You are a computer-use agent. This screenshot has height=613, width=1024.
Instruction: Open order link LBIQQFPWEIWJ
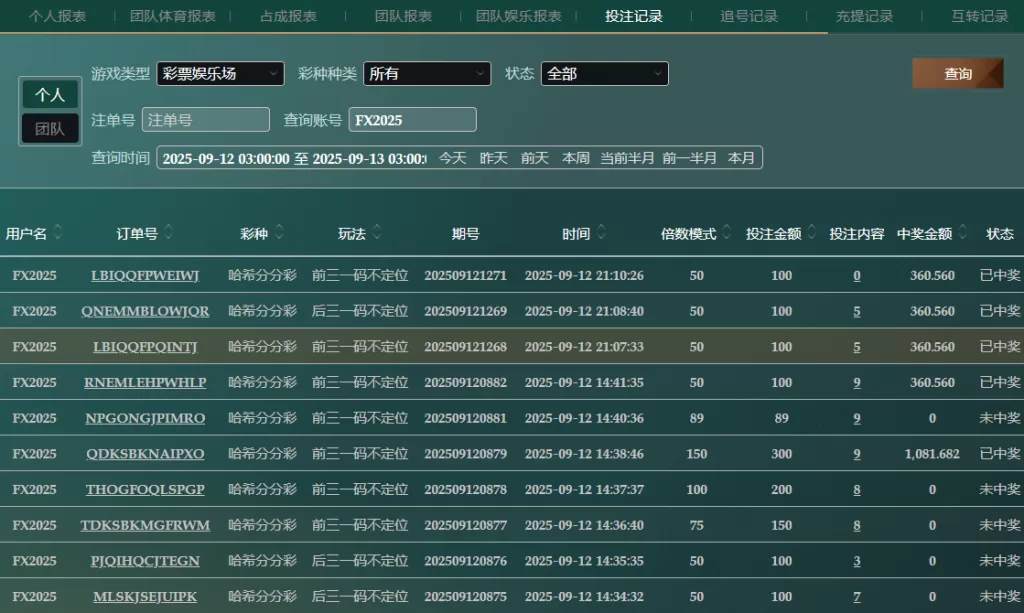pos(145,276)
